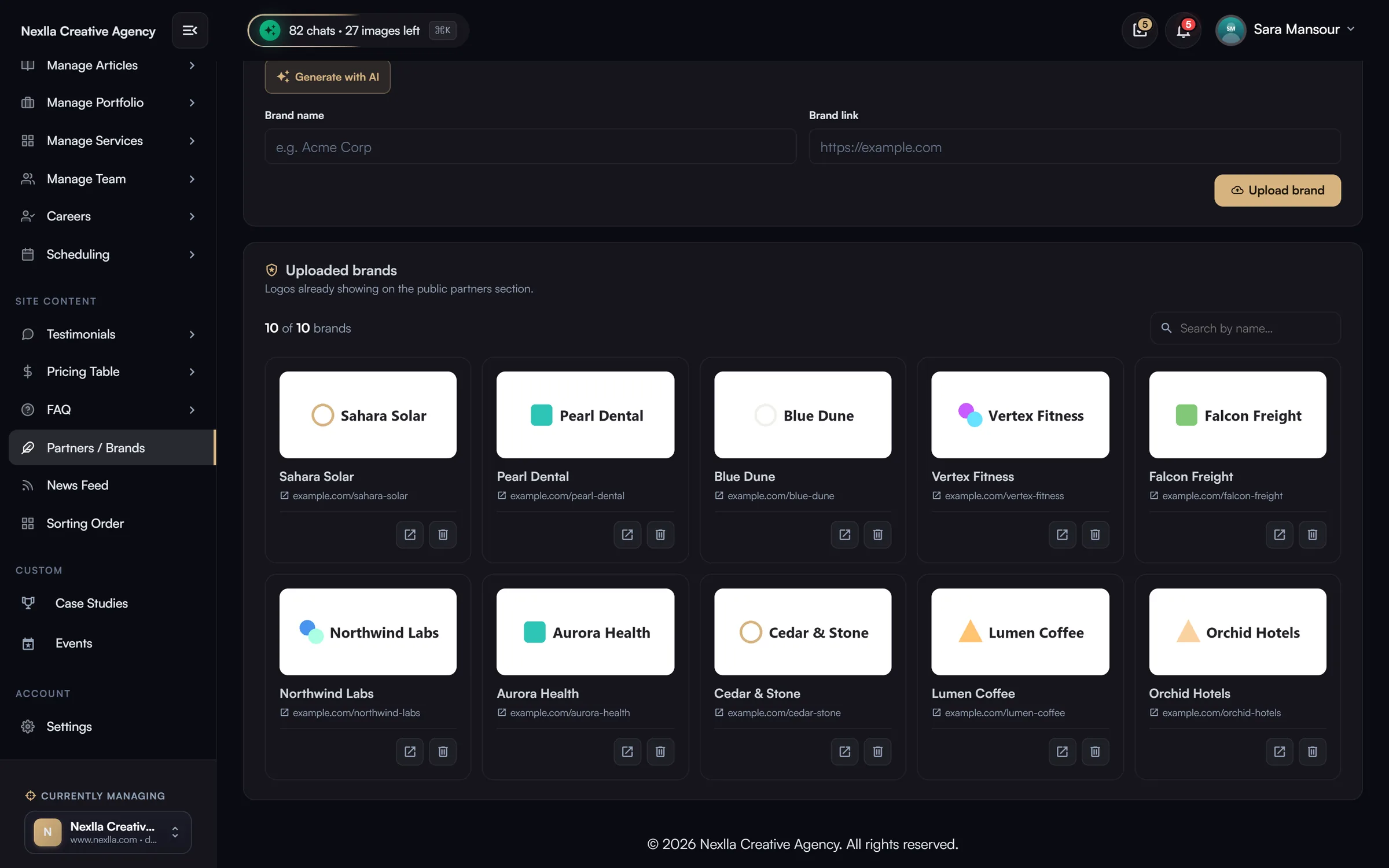The width and height of the screenshot is (1389, 868).
Task: Open the notifications bell icon
Action: click(x=1183, y=30)
